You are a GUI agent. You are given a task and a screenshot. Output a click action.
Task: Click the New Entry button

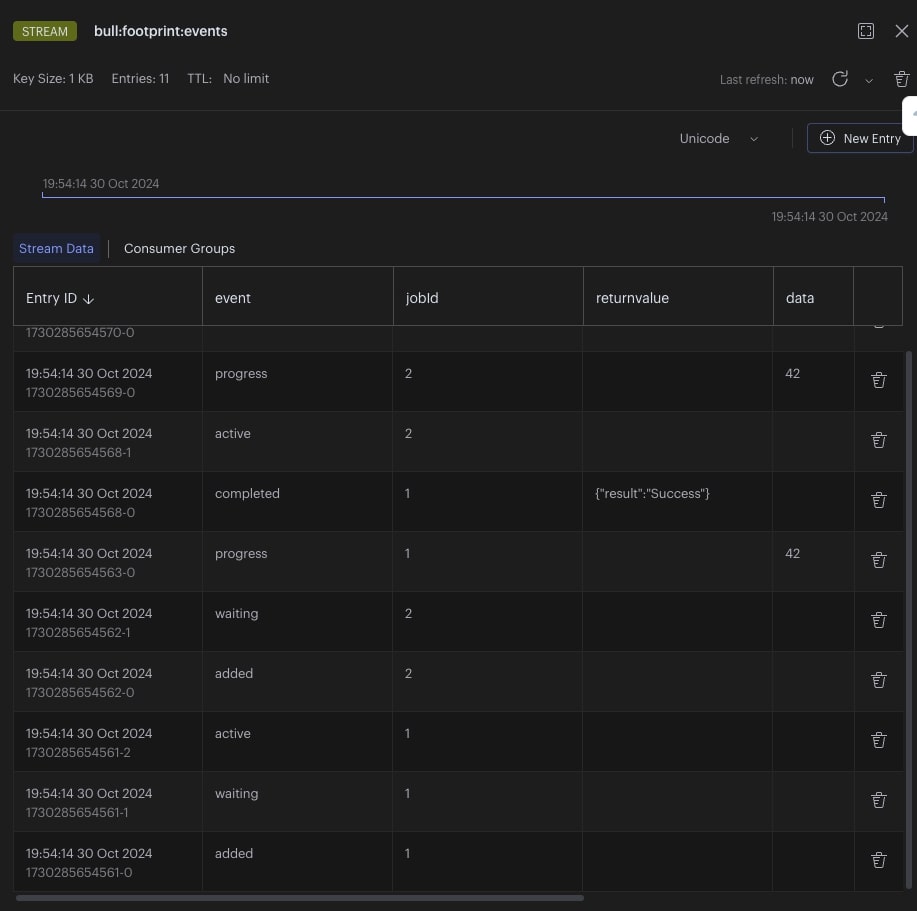pos(860,139)
